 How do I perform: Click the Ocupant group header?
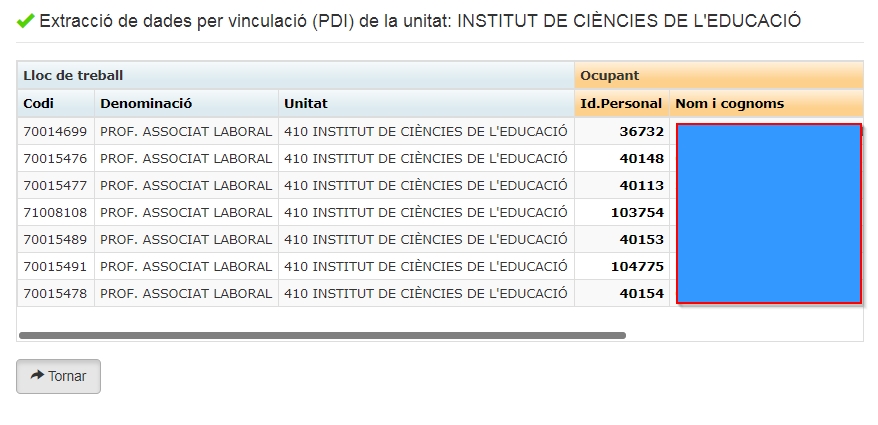point(610,76)
